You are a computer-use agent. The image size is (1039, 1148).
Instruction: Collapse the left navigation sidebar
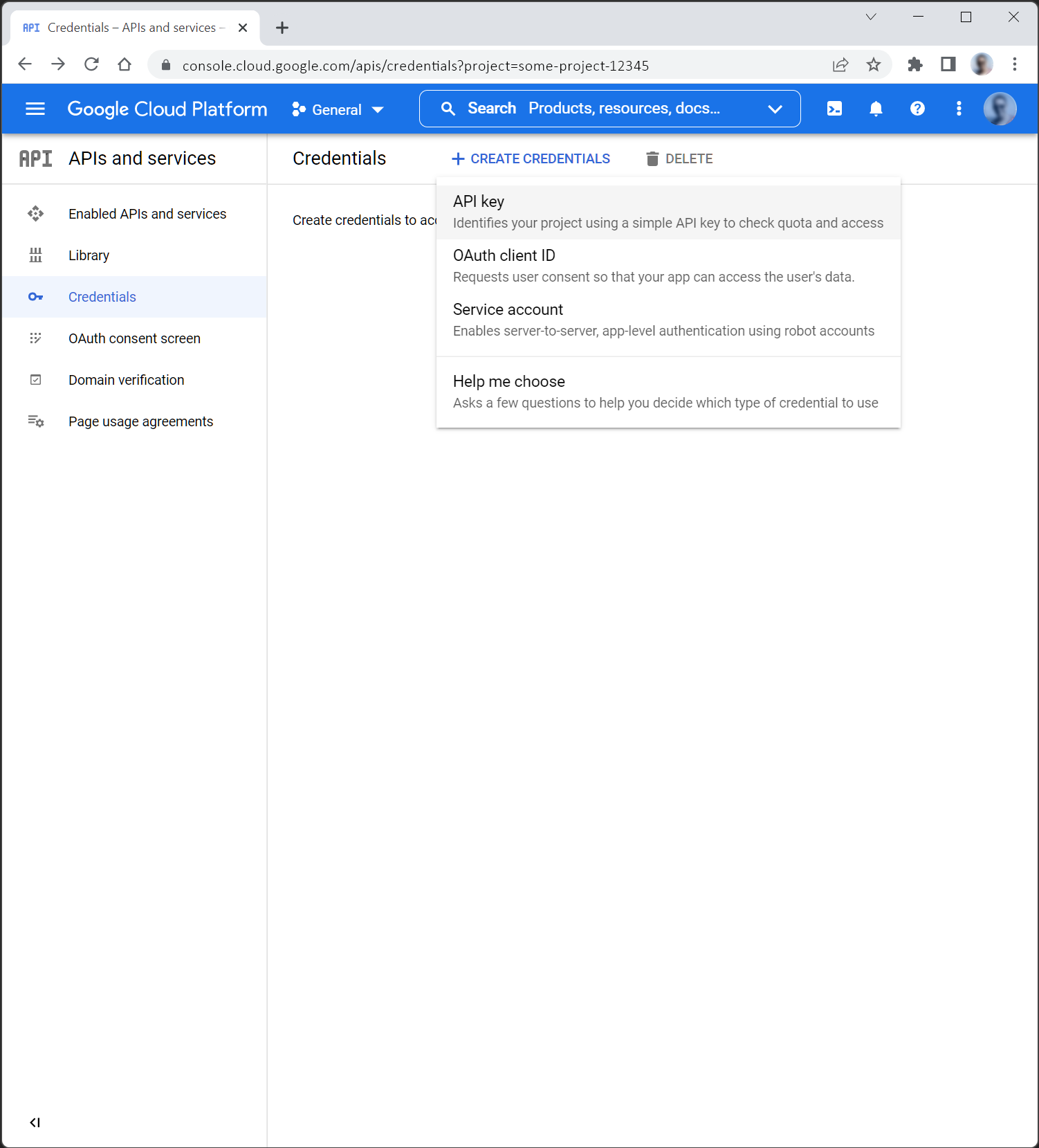(35, 1122)
